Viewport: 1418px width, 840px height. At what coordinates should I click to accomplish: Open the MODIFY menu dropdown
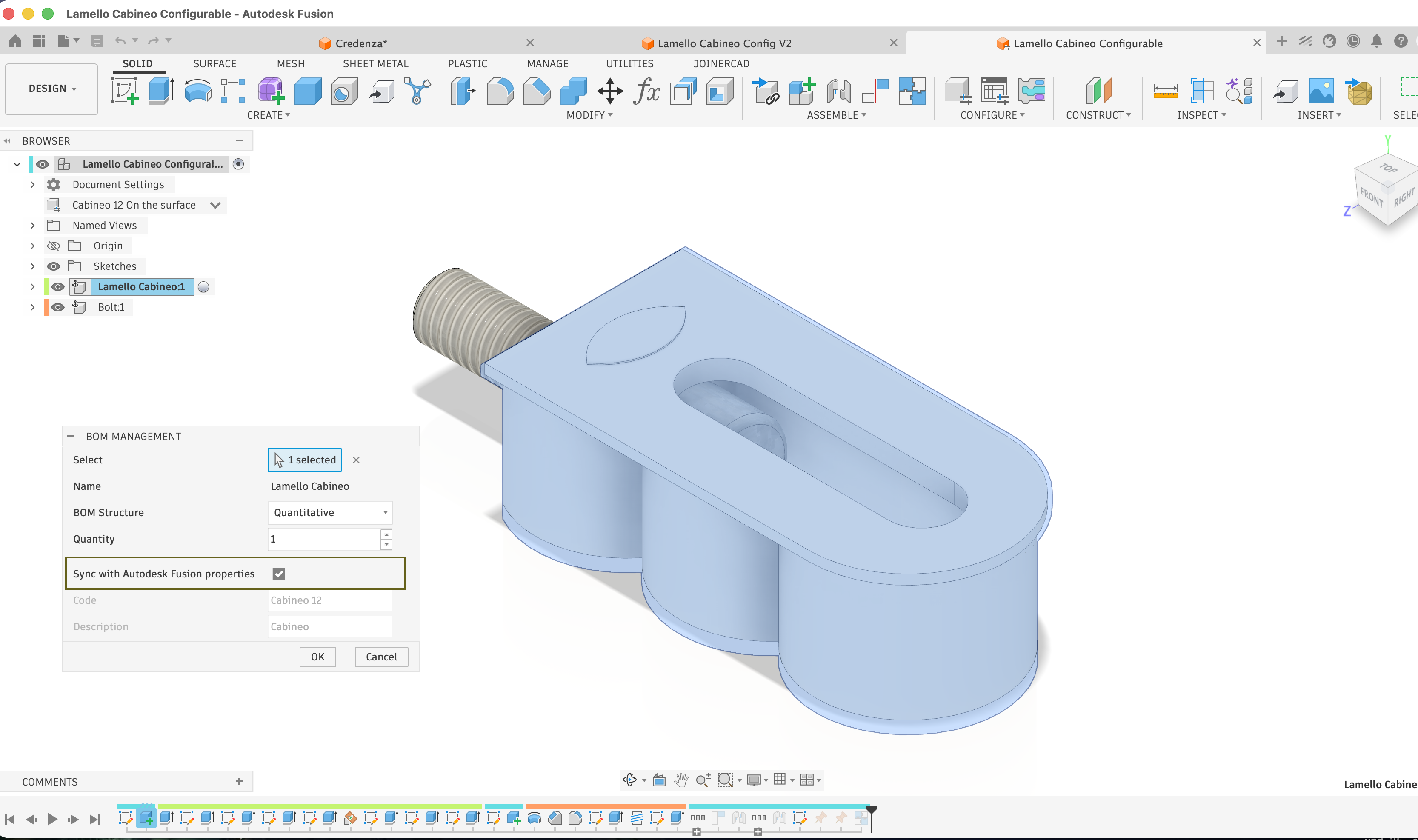pos(589,115)
